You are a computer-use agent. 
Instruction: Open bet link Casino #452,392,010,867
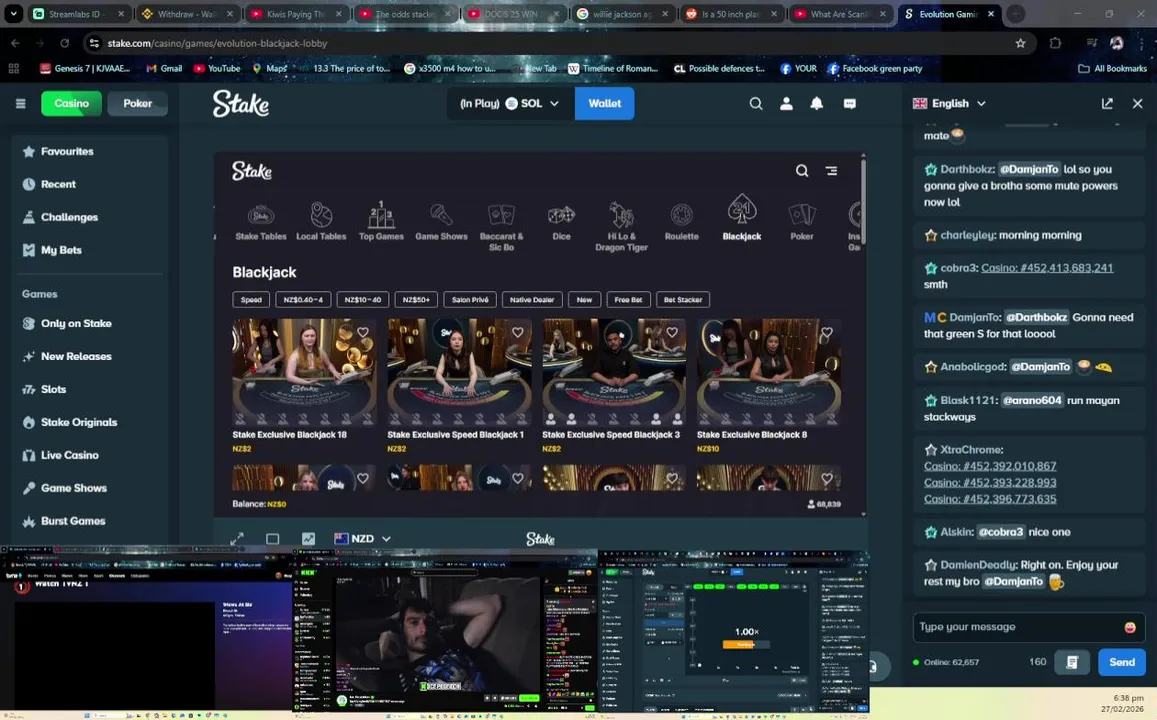990,466
